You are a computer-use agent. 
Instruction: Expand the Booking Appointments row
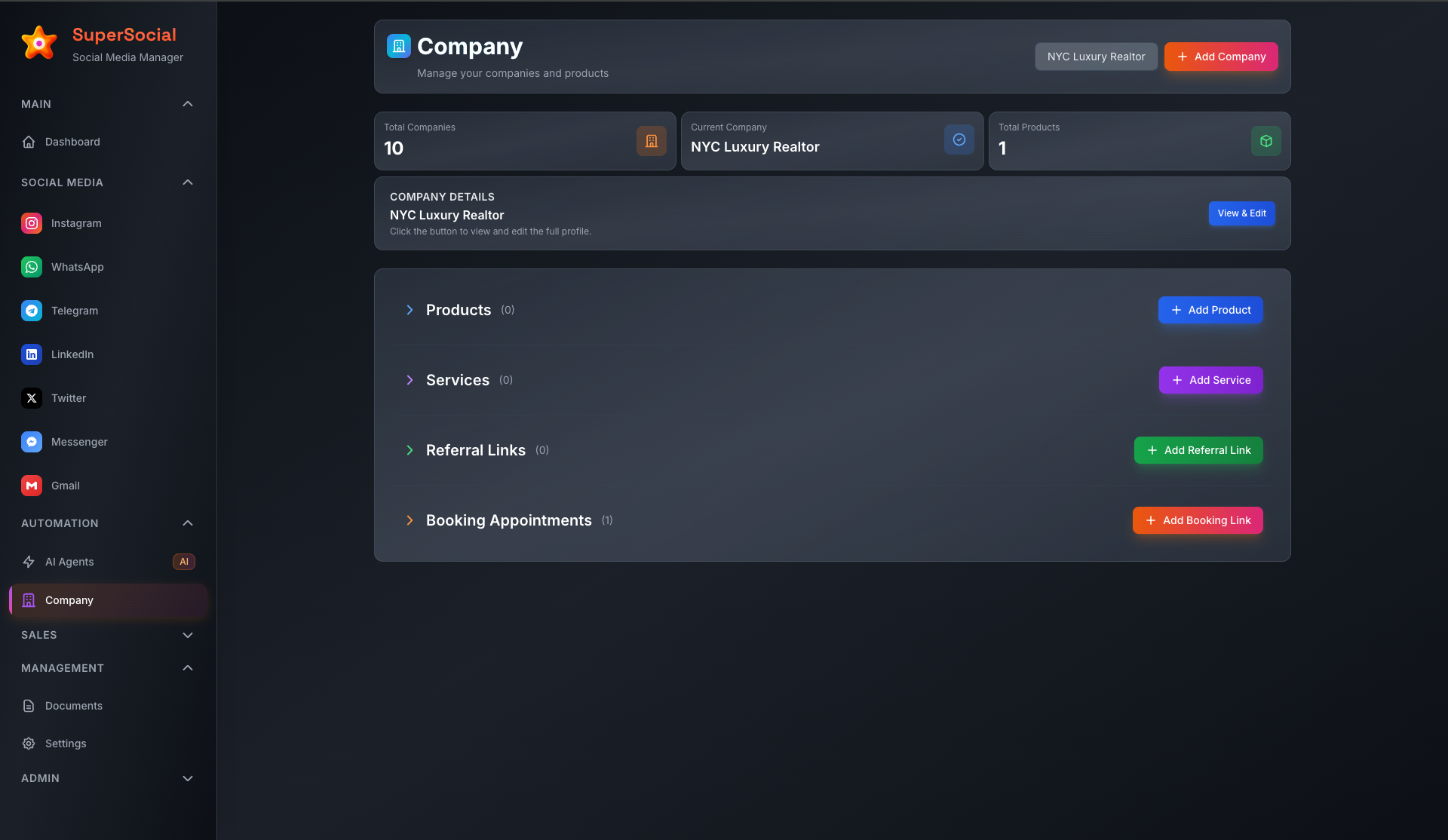(x=410, y=520)
